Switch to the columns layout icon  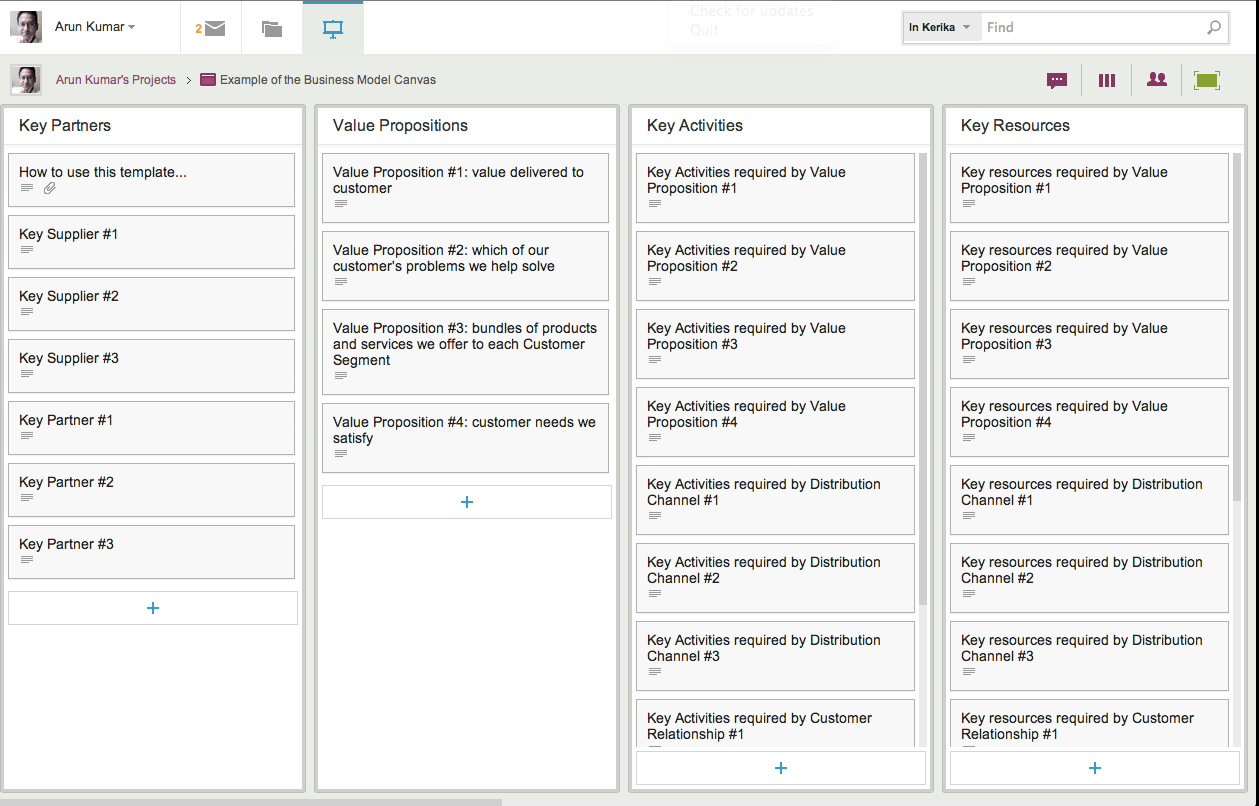[x=1106, y=79]
